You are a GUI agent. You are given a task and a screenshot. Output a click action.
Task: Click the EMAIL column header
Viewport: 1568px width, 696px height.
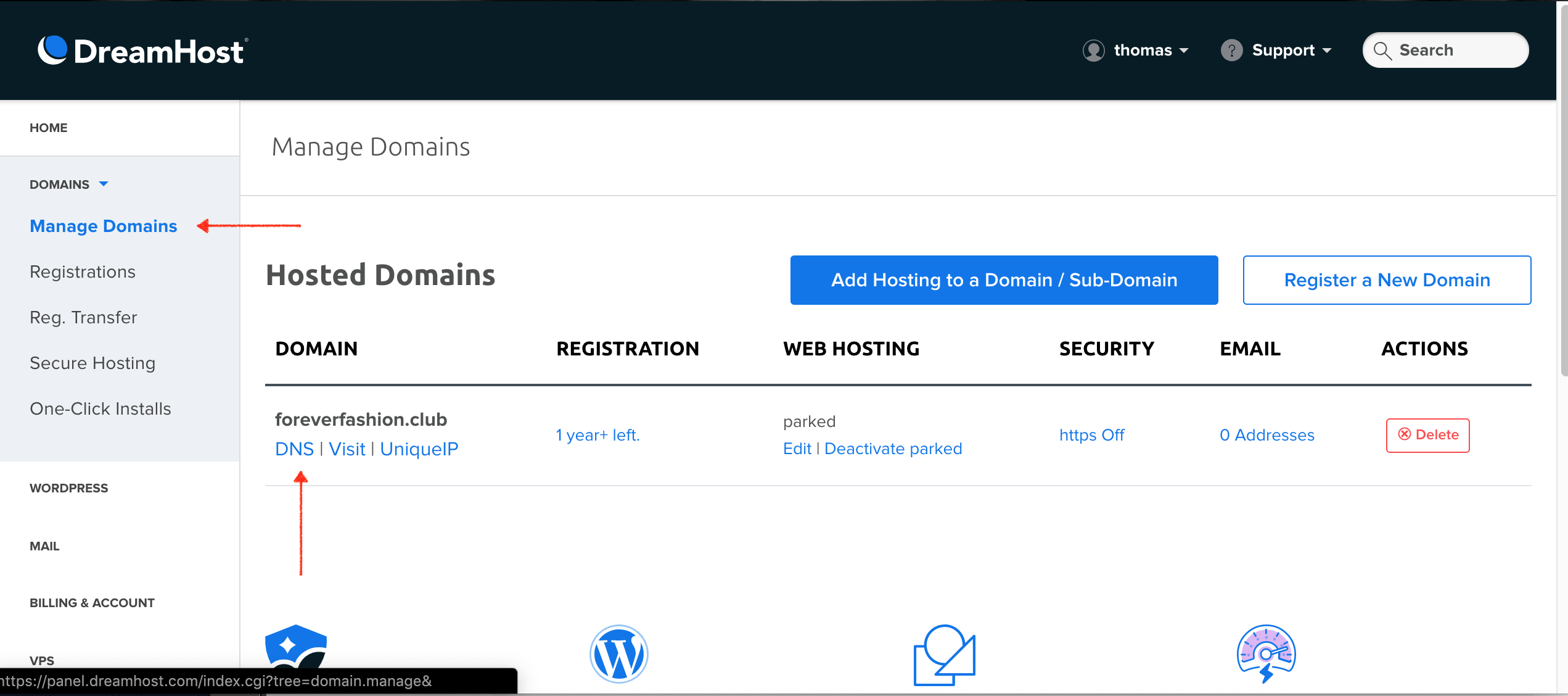point(1250,349)
